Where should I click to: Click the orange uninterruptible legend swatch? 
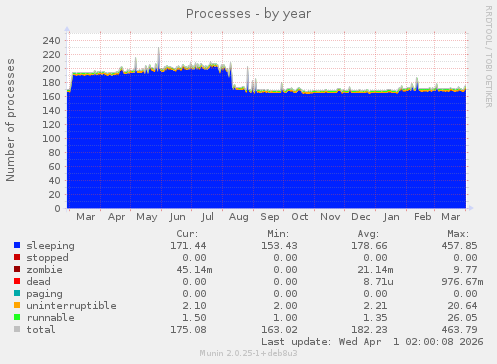click(x=17, y=305)
